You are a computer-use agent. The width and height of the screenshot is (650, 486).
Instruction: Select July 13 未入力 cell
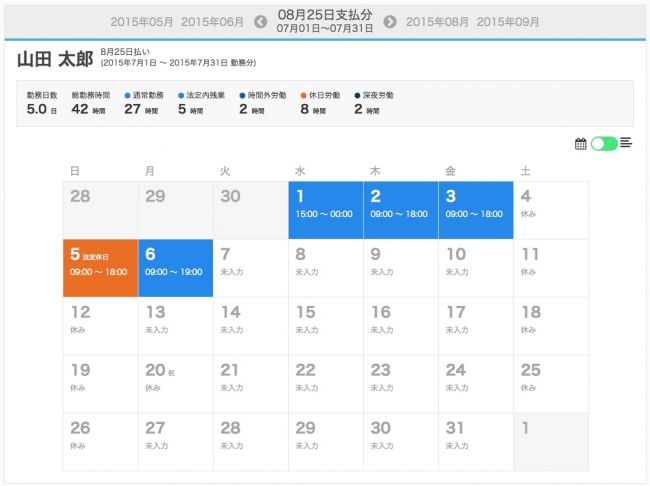coord(175,326)
